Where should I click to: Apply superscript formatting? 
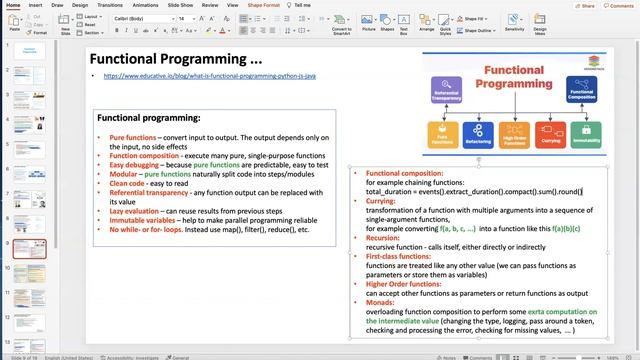point(156,31)
